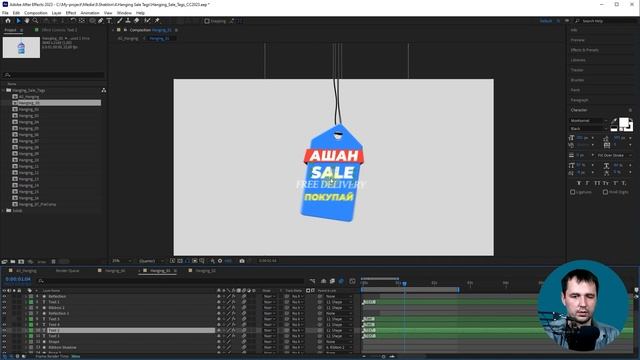Open the Effect Controls Text 2 tab

[59, 30]
